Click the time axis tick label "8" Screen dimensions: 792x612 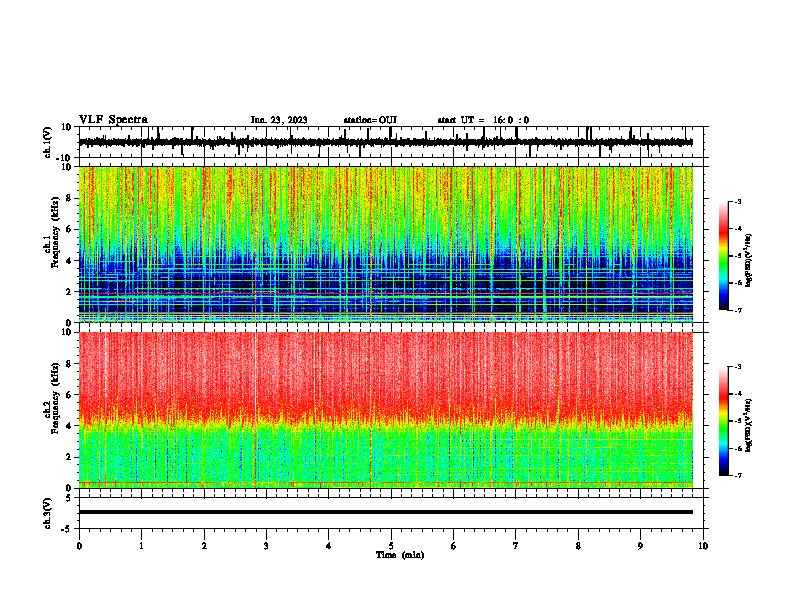(578, 546)
